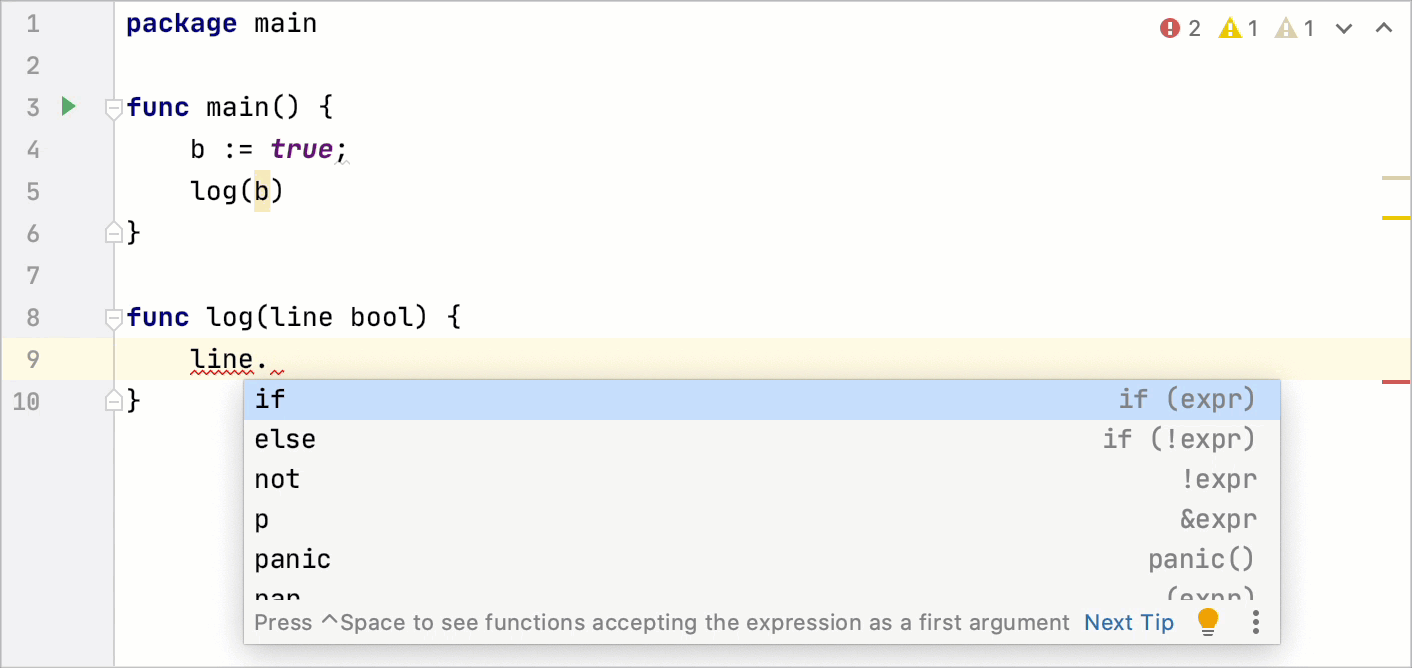Click the lightbulb icon in the completion popup
Viewport: 1412px width, 668px height.
pyautogui.click(x=1207, y=621)
